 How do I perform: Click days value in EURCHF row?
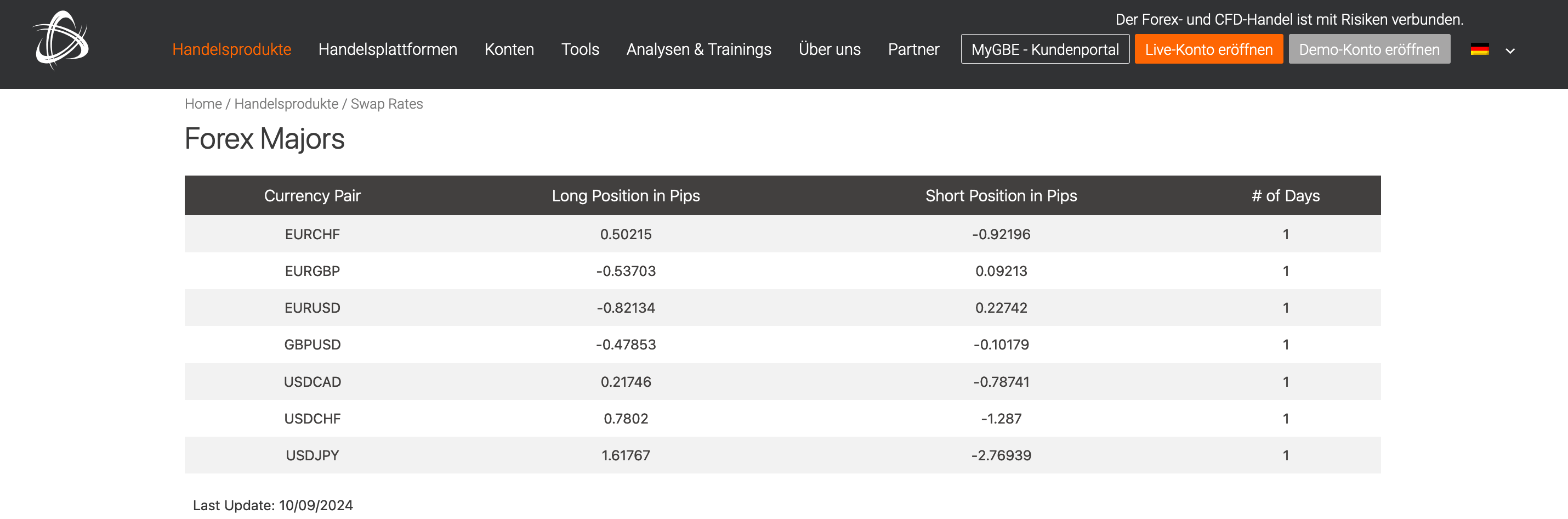1286,234
